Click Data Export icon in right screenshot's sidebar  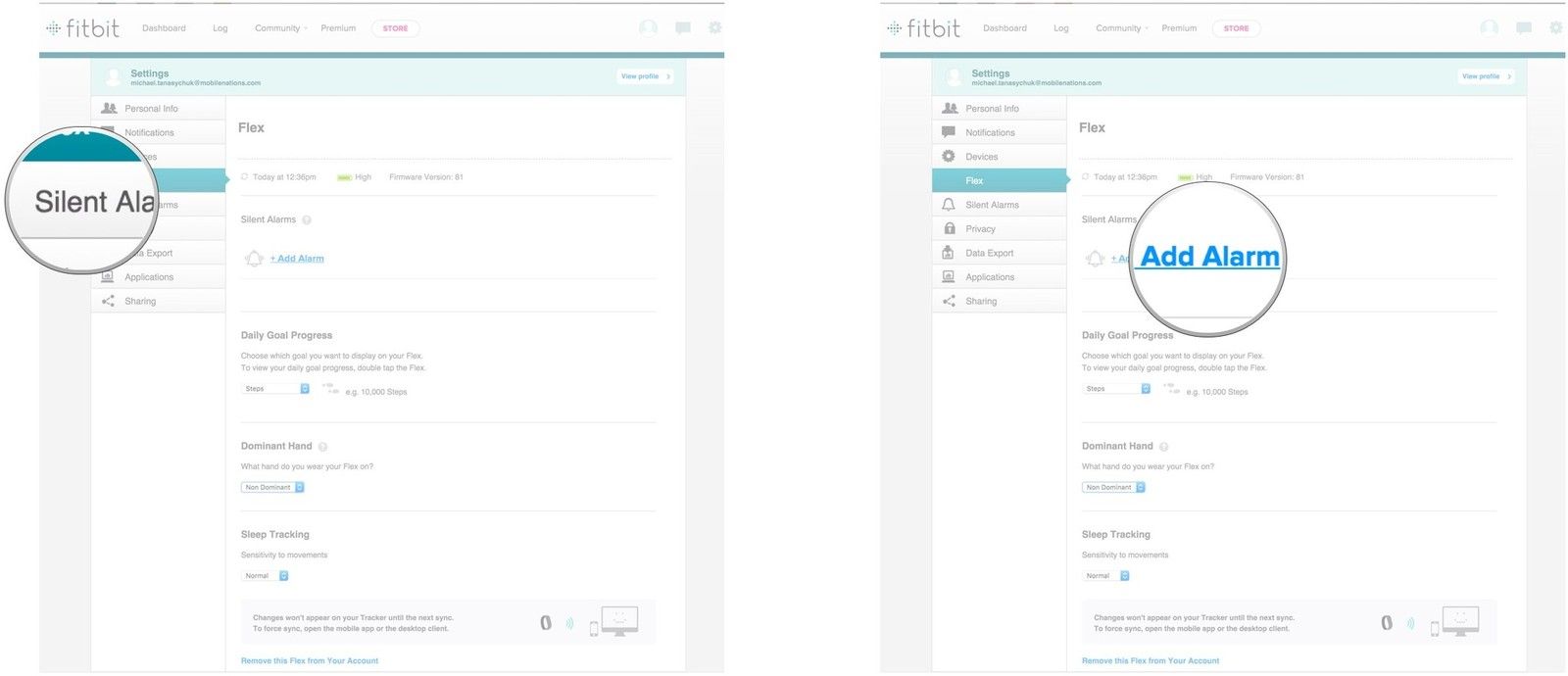[x=948, y=253]
